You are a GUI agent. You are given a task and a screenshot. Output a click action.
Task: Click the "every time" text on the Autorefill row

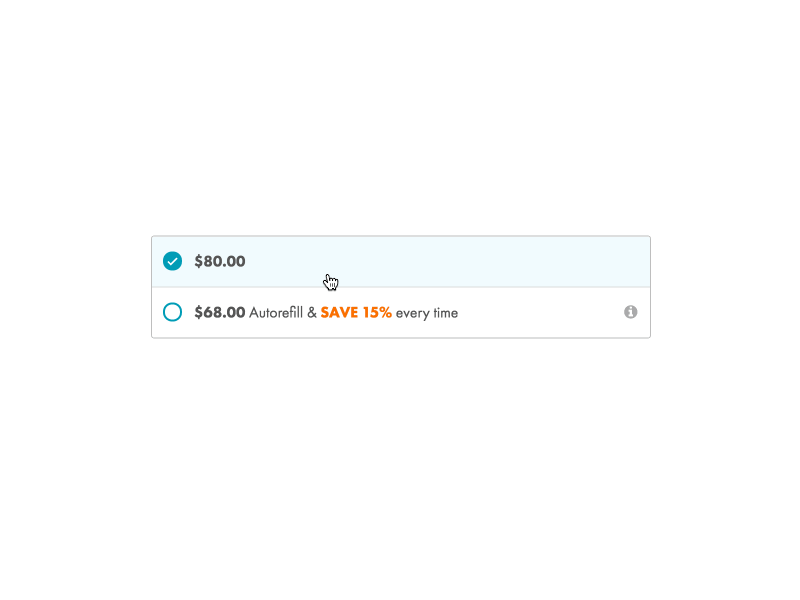[x=428, y=312]
